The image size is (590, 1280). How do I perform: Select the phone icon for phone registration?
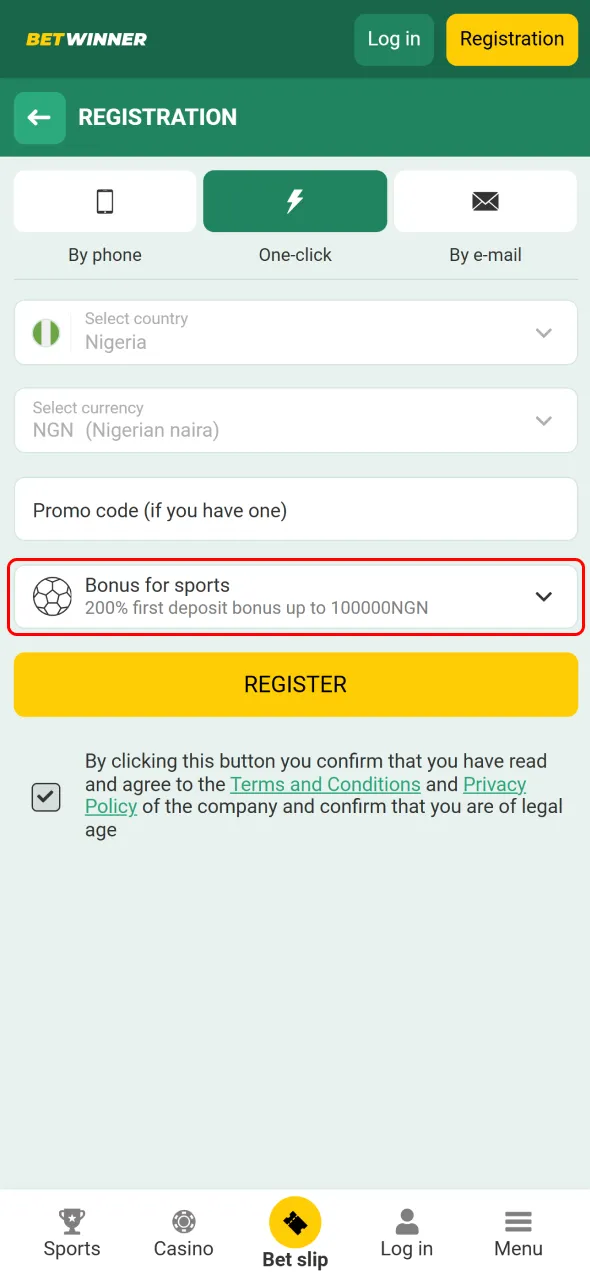tap(104, 200)
